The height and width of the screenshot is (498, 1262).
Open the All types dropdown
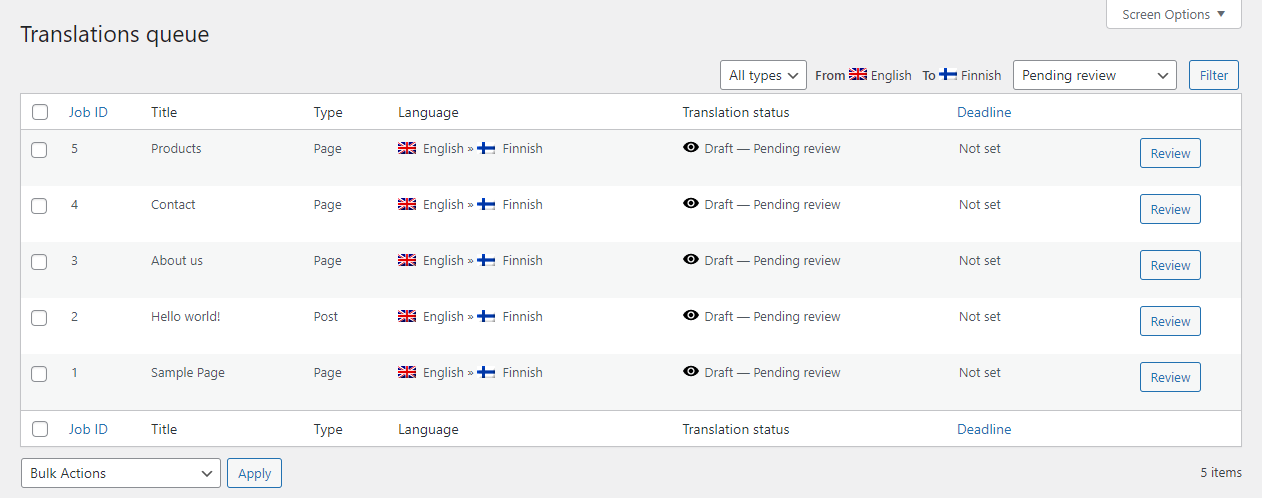[763, 75]
